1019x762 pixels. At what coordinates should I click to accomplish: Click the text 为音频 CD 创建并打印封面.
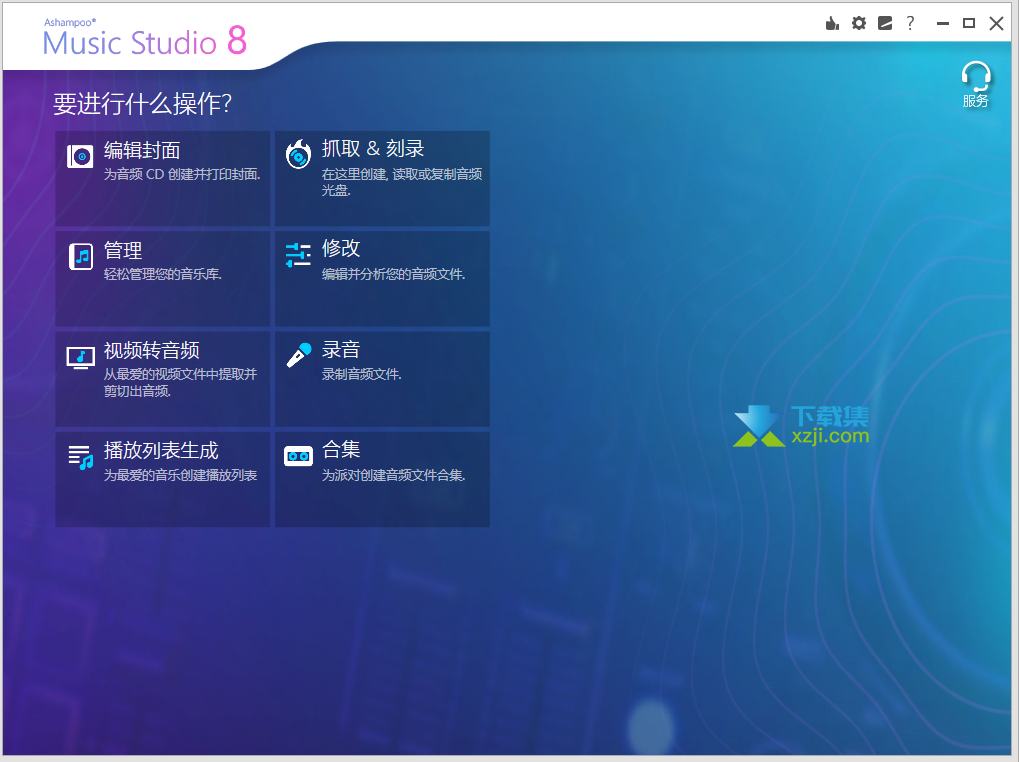point(182,174)
